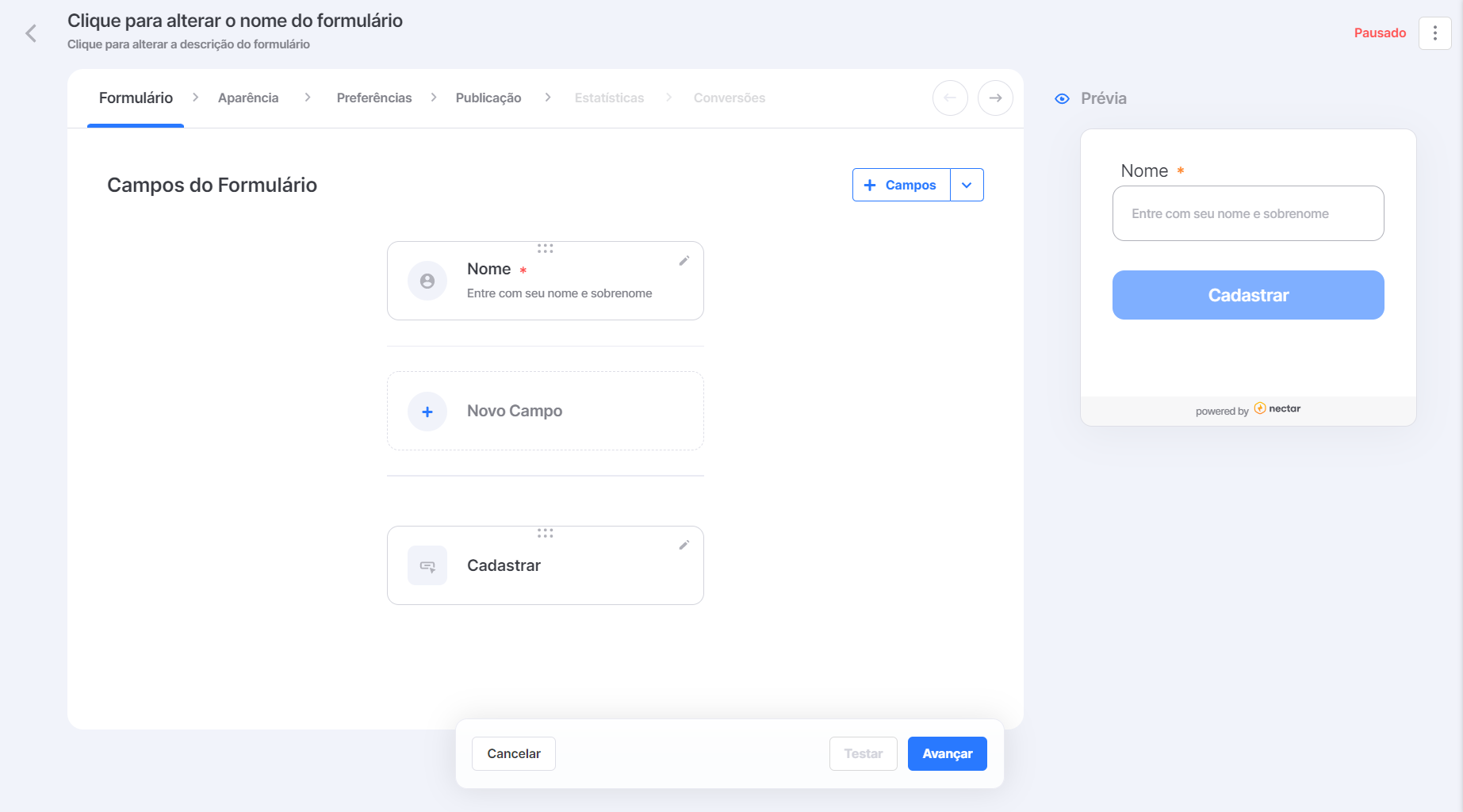Click the nectar logo in preview footer
Screen dimensions: 1463x812
coord(1277,408)
